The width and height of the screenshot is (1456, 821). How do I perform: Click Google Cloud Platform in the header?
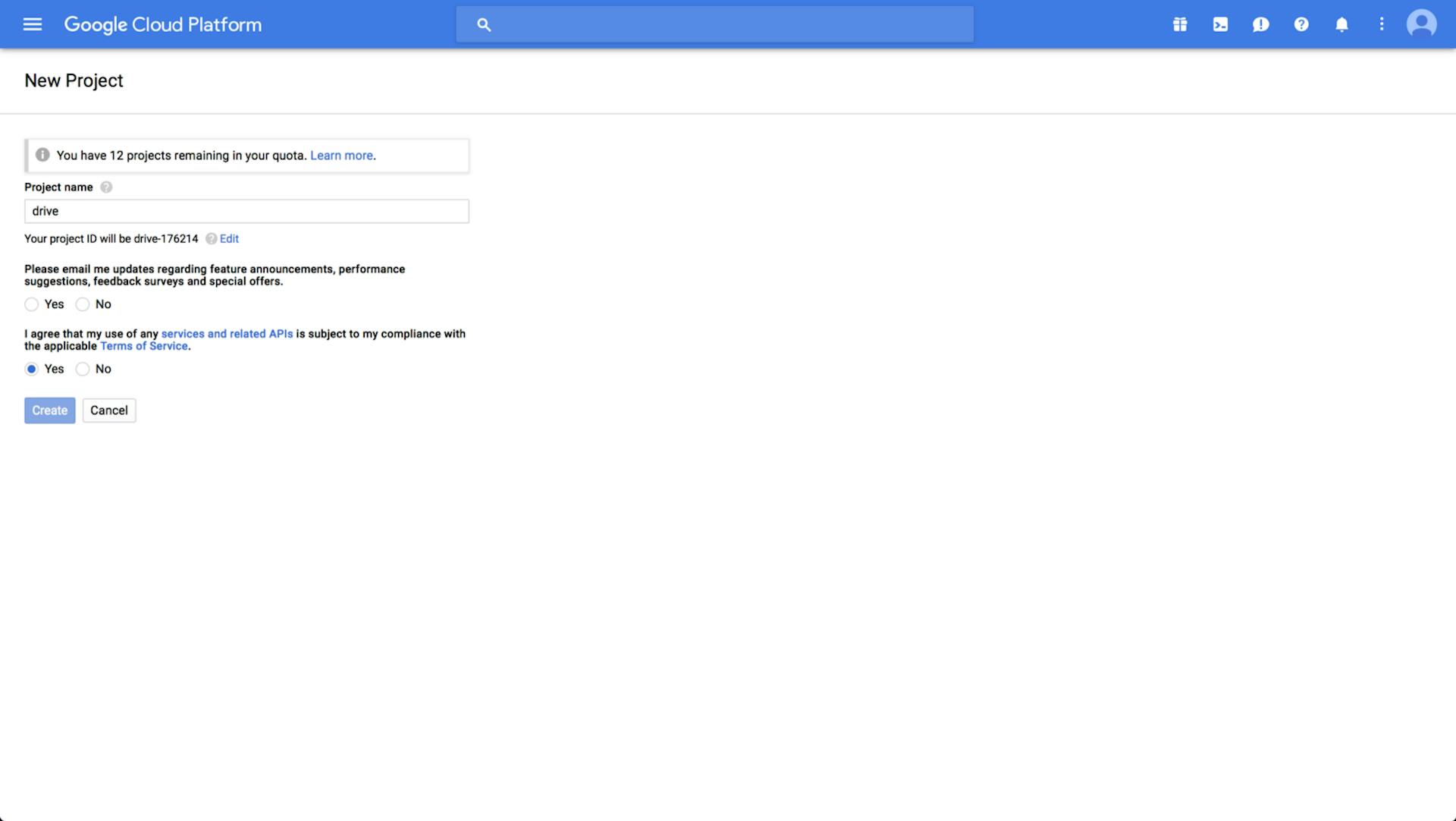(x=162, y=24)
